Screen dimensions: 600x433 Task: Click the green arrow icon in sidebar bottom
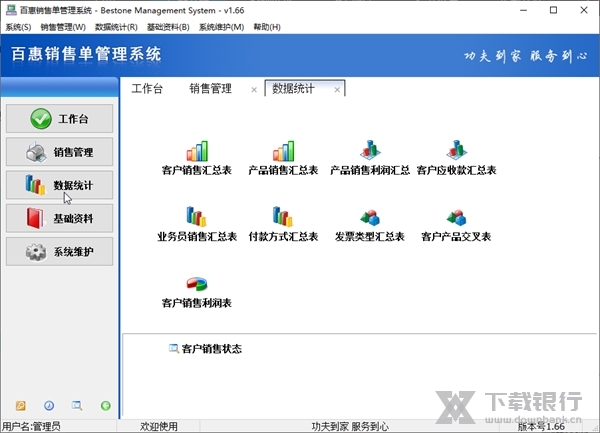click(x=106, y=405)
